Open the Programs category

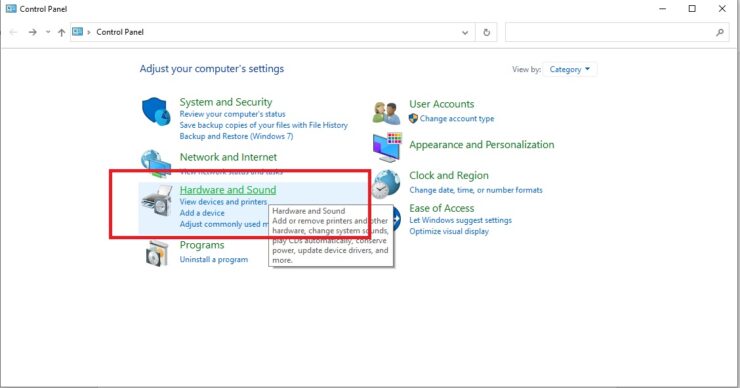point(202,245)
